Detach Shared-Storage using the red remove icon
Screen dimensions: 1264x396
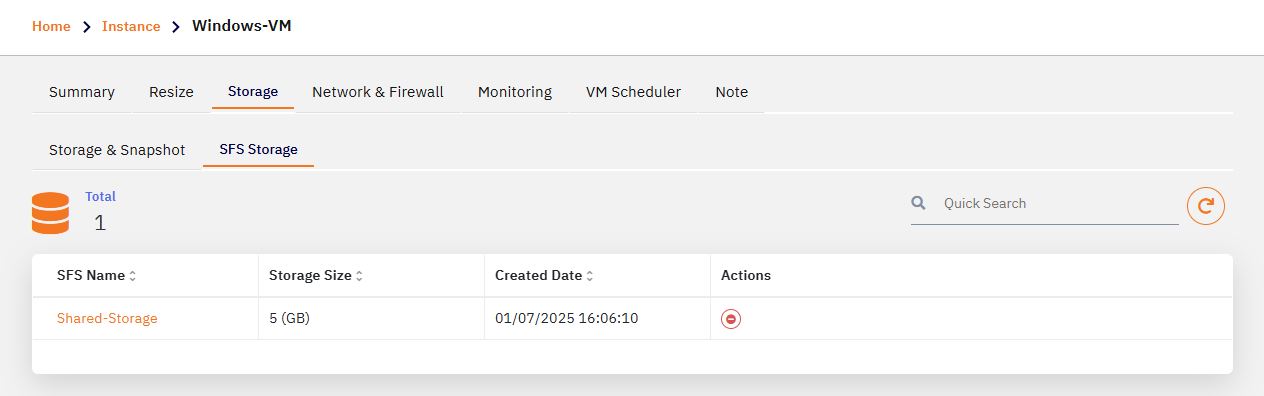(x=731, y=319)
